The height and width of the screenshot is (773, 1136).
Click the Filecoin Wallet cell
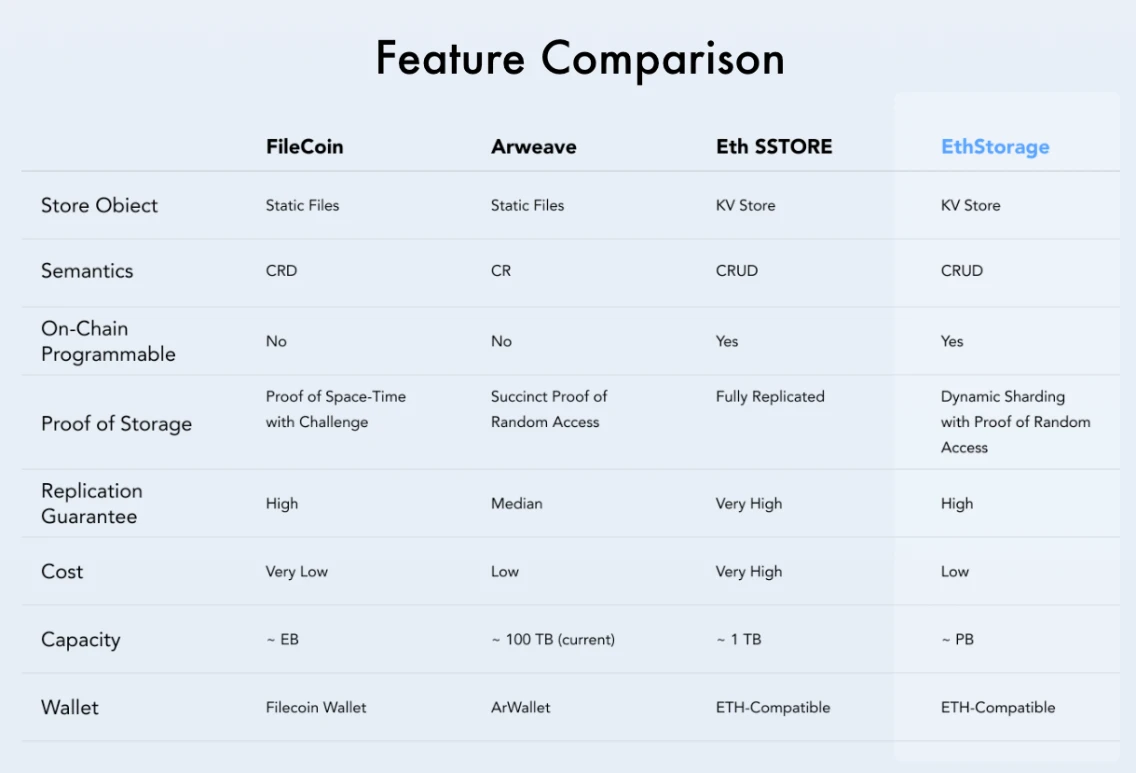pyautogui.click(x=316, y=708)
